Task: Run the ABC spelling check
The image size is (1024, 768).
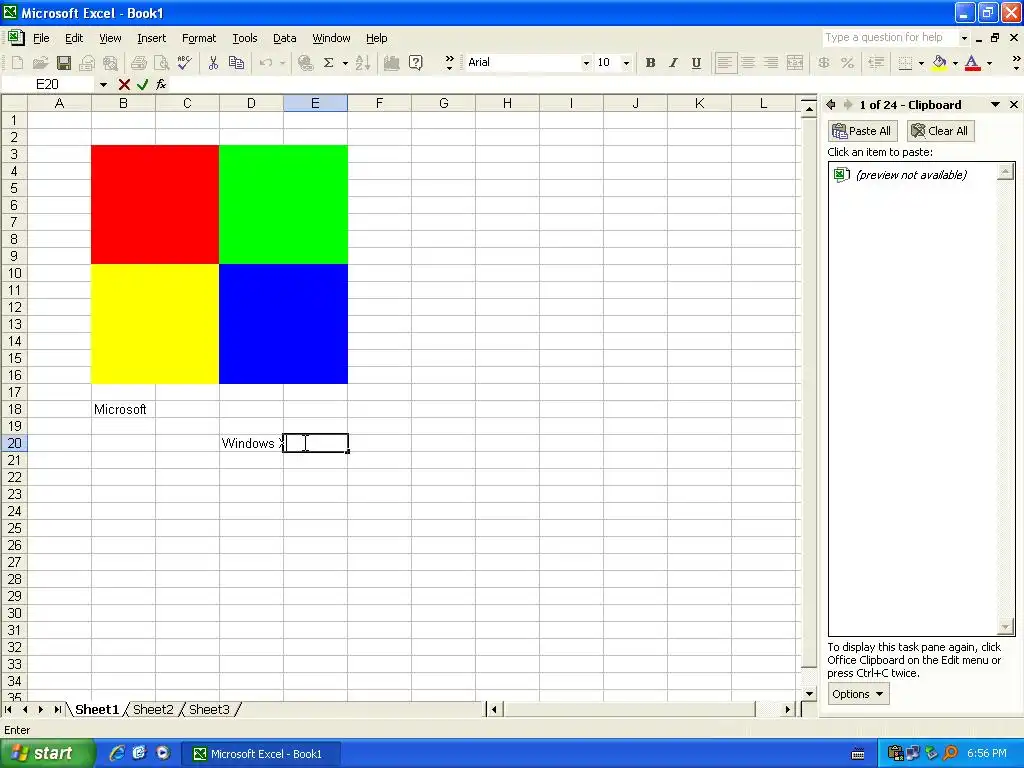Action: coord(185,63)
